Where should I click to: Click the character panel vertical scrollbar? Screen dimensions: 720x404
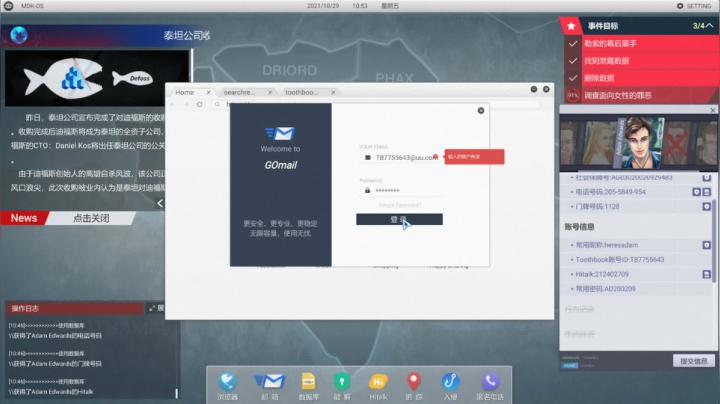click(x=714, y=241)
